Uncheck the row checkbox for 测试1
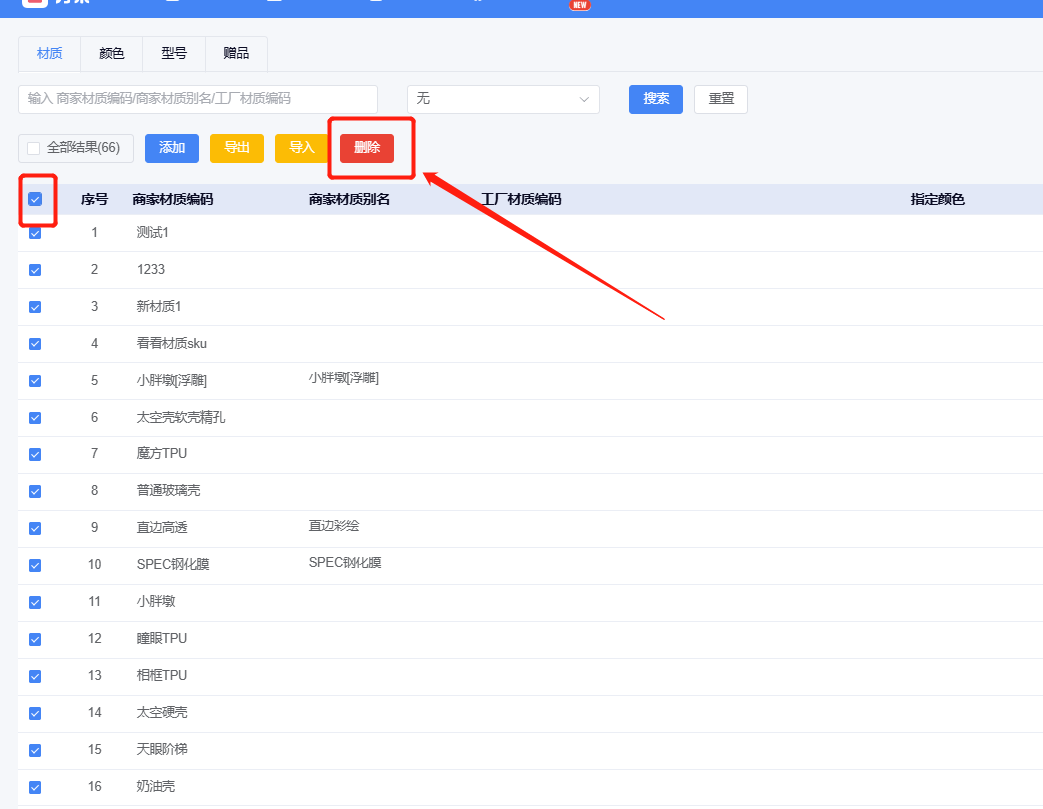This screenshot has width=1043, height=809. click(x=35, y=233)
